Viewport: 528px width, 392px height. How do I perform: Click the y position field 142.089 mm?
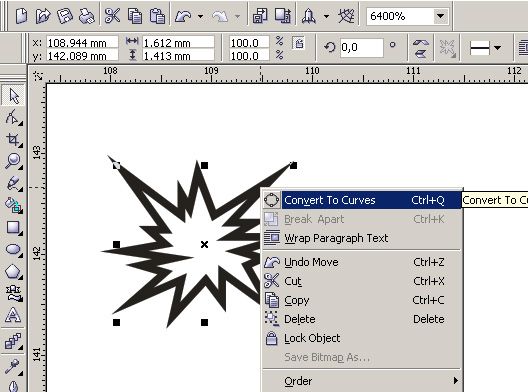click(x=82, y=56)
